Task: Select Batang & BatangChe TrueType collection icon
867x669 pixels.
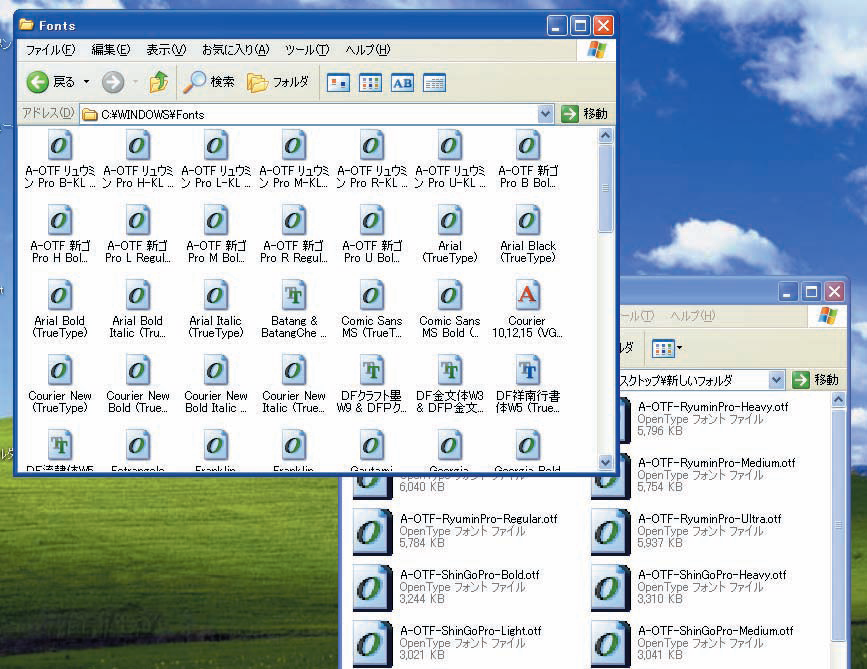Action: [x=294, y=296]
